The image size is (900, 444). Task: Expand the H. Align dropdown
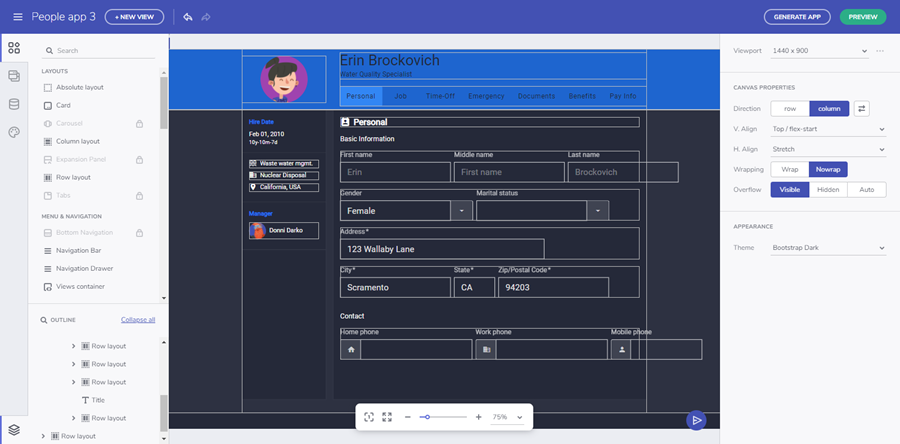coord(828,149)
